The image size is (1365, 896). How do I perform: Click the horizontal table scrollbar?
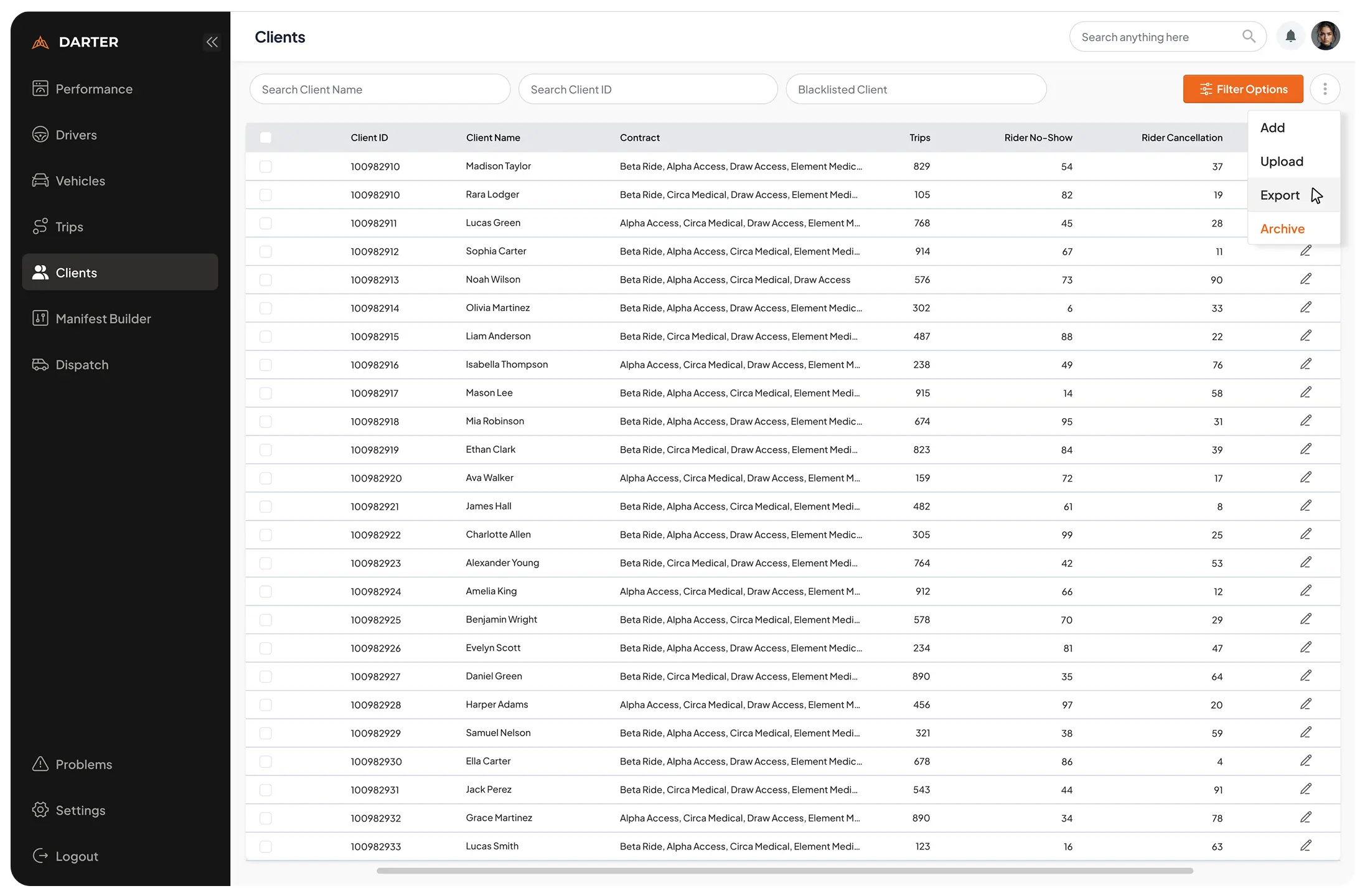pos(784,870)
